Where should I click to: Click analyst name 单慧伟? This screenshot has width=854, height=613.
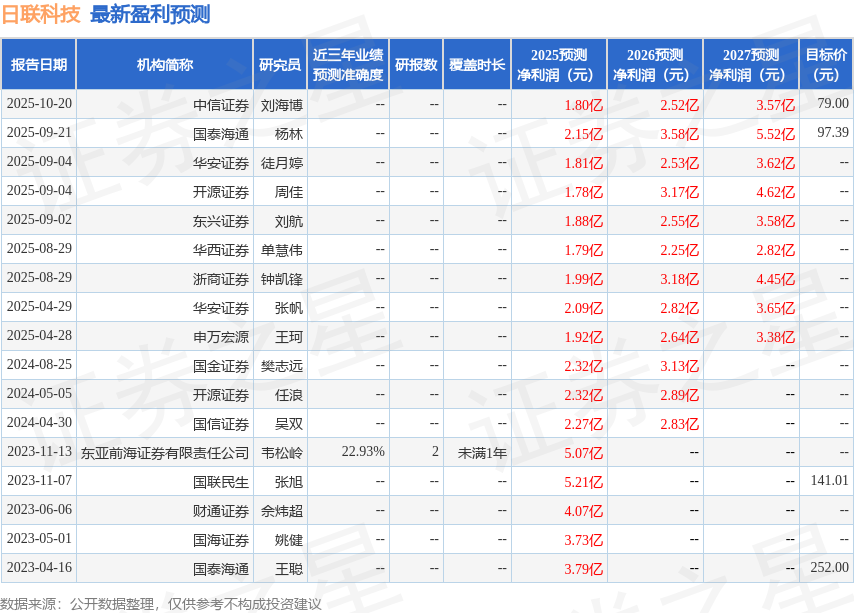(x=282, y=250)
